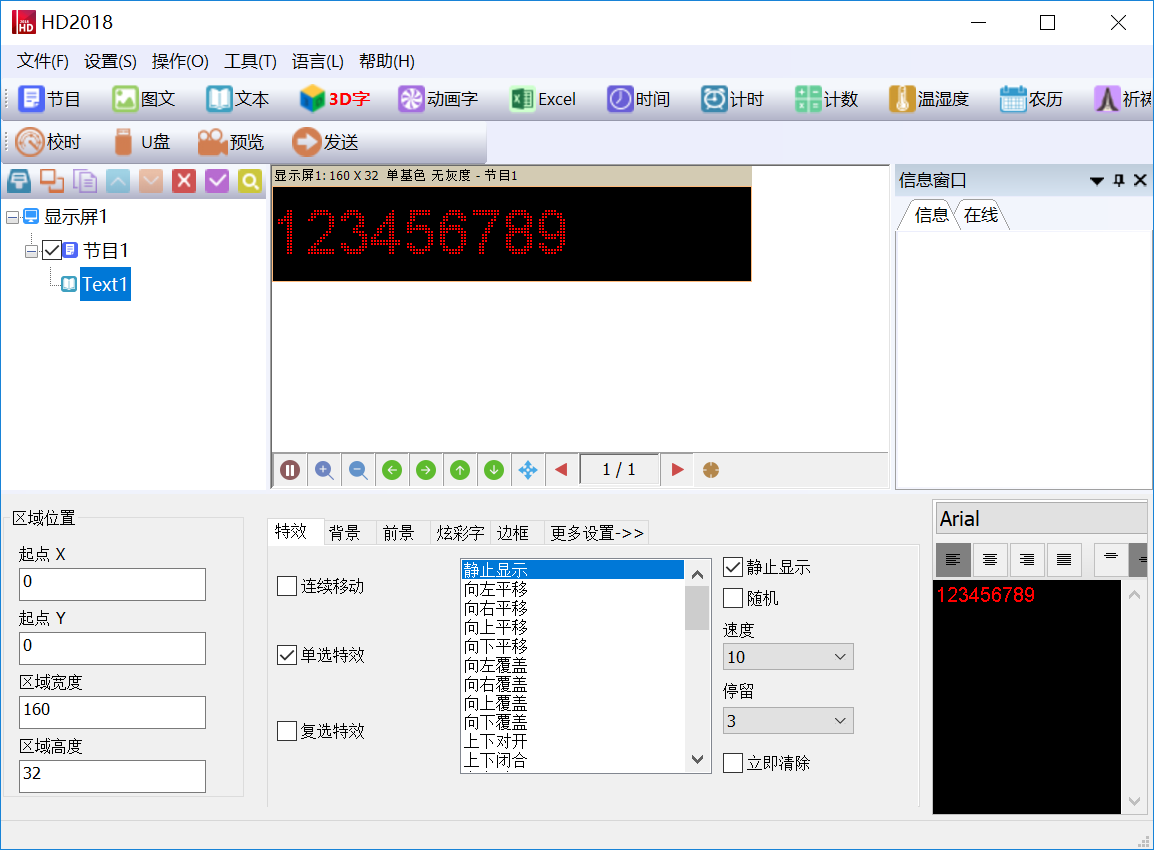Toggle the 随机 random checkbox
The width and height of the screenshot is (1154, 850).
pos(733,598)
